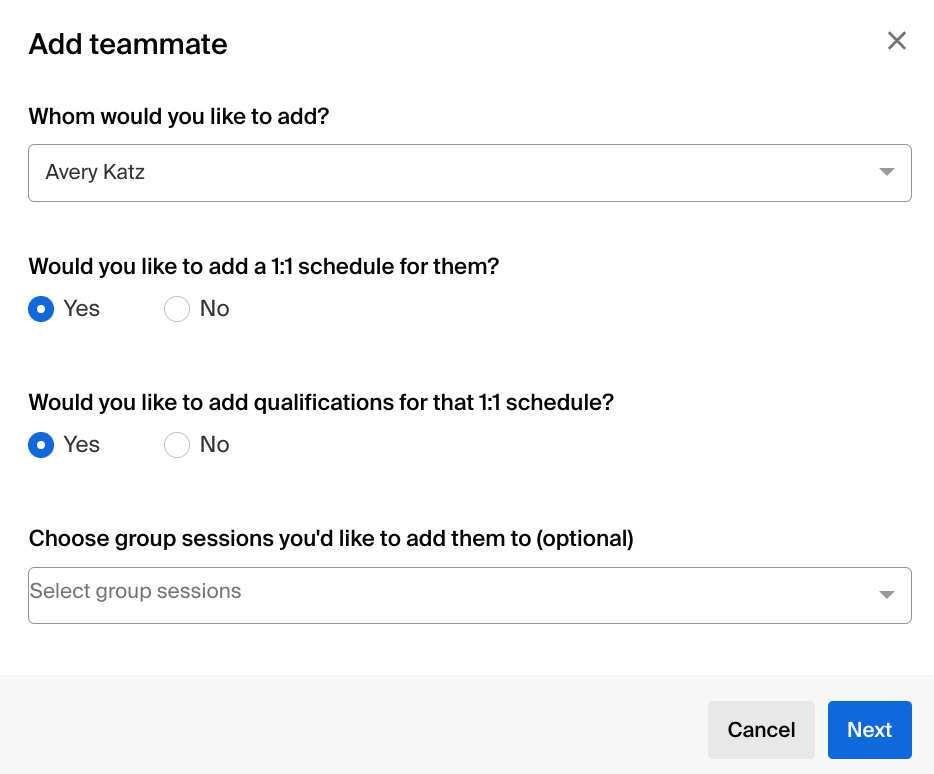Screen dimensions: 934x774
Task: Click the chevron on the Avery Katz dropdown
Action: point(886,172)
